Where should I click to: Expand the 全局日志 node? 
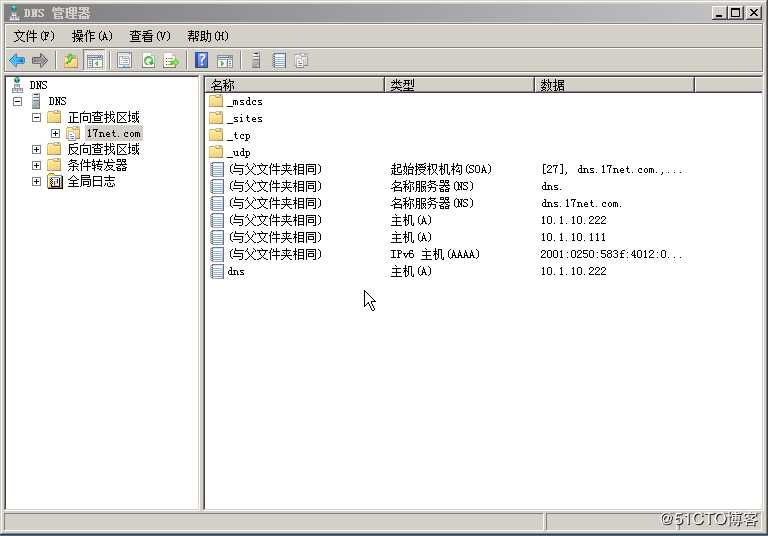pyautogui.click(x=36, y=182)
